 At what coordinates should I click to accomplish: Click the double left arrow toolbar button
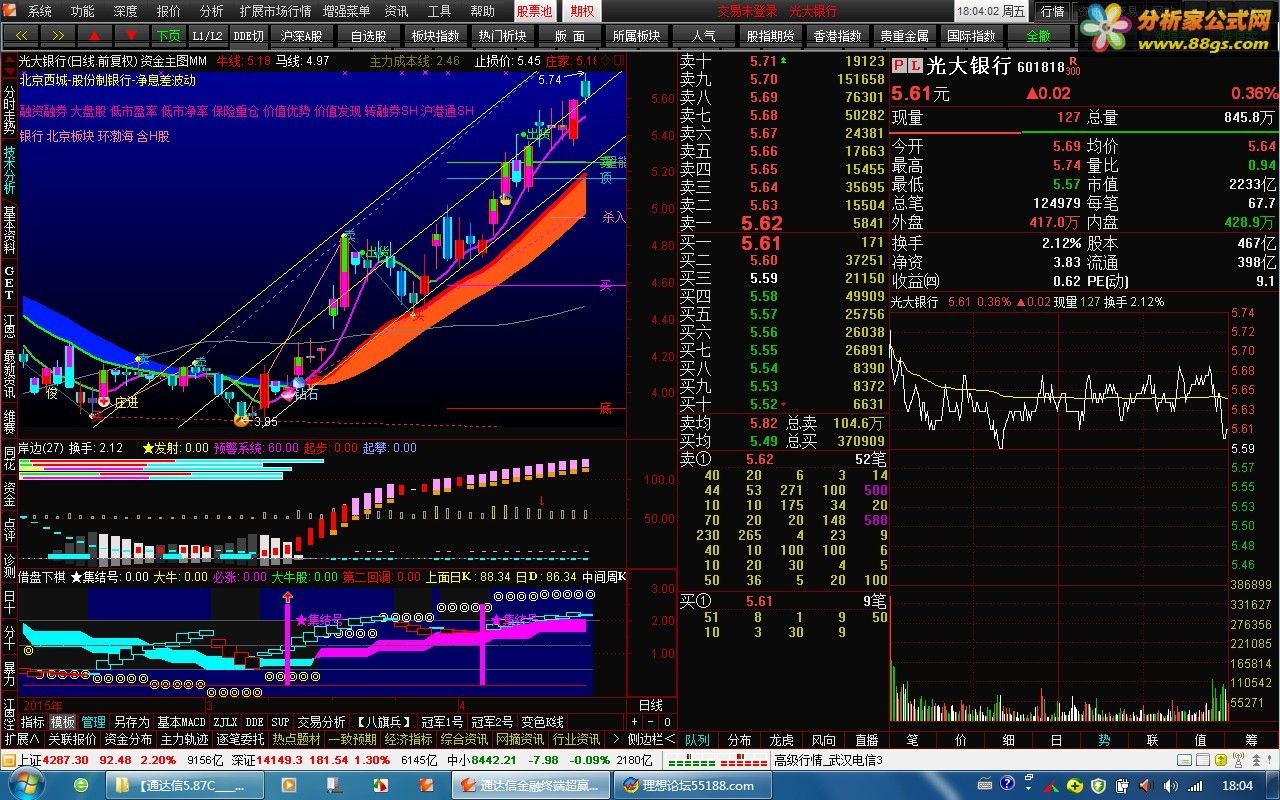pos(21,35)
